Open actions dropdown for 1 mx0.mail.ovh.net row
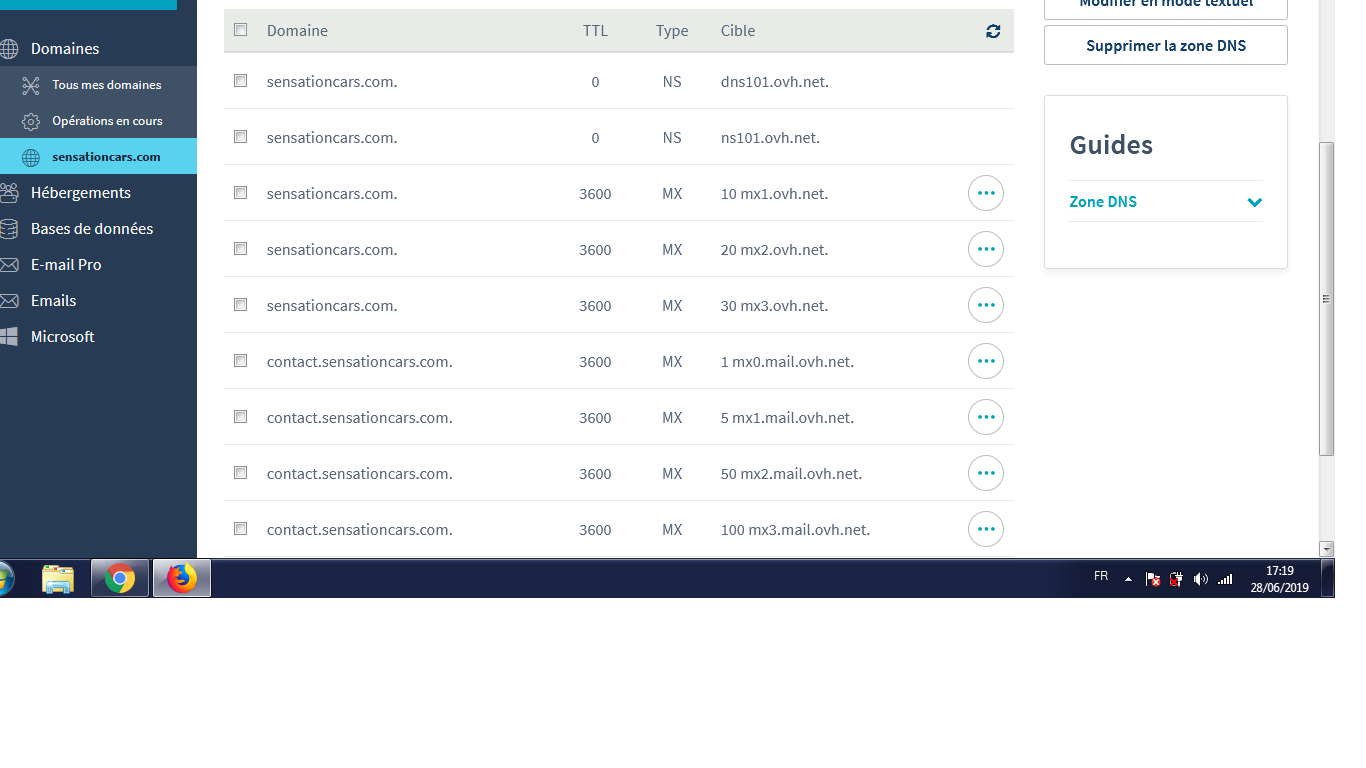Image resolution: width=1366 pixels, height=768 pixels. coord(985,361)
